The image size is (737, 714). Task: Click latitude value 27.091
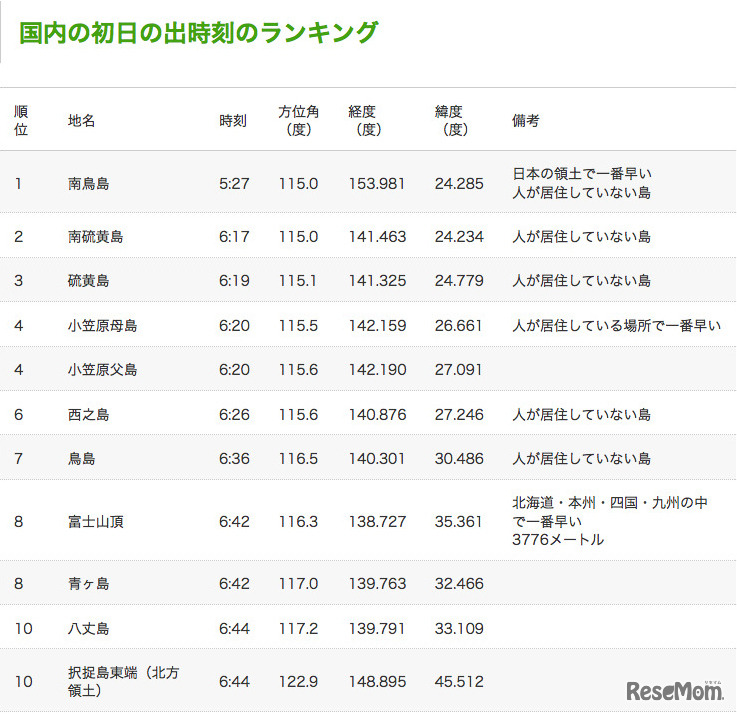pos(458,369)
